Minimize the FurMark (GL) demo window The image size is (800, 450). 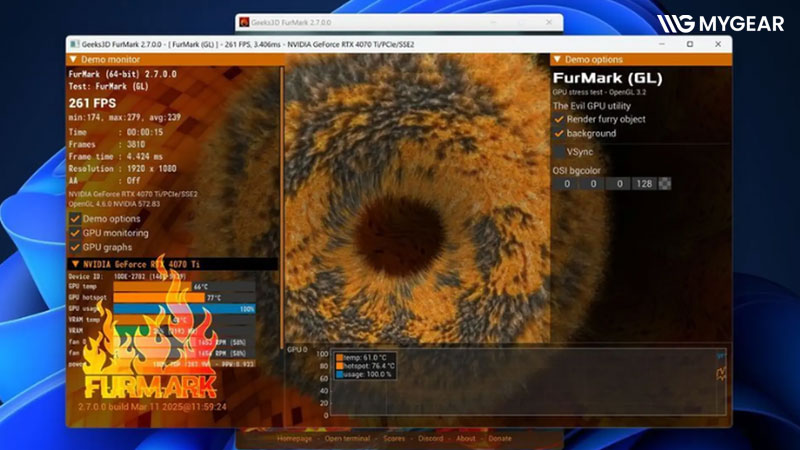(662, 44)
